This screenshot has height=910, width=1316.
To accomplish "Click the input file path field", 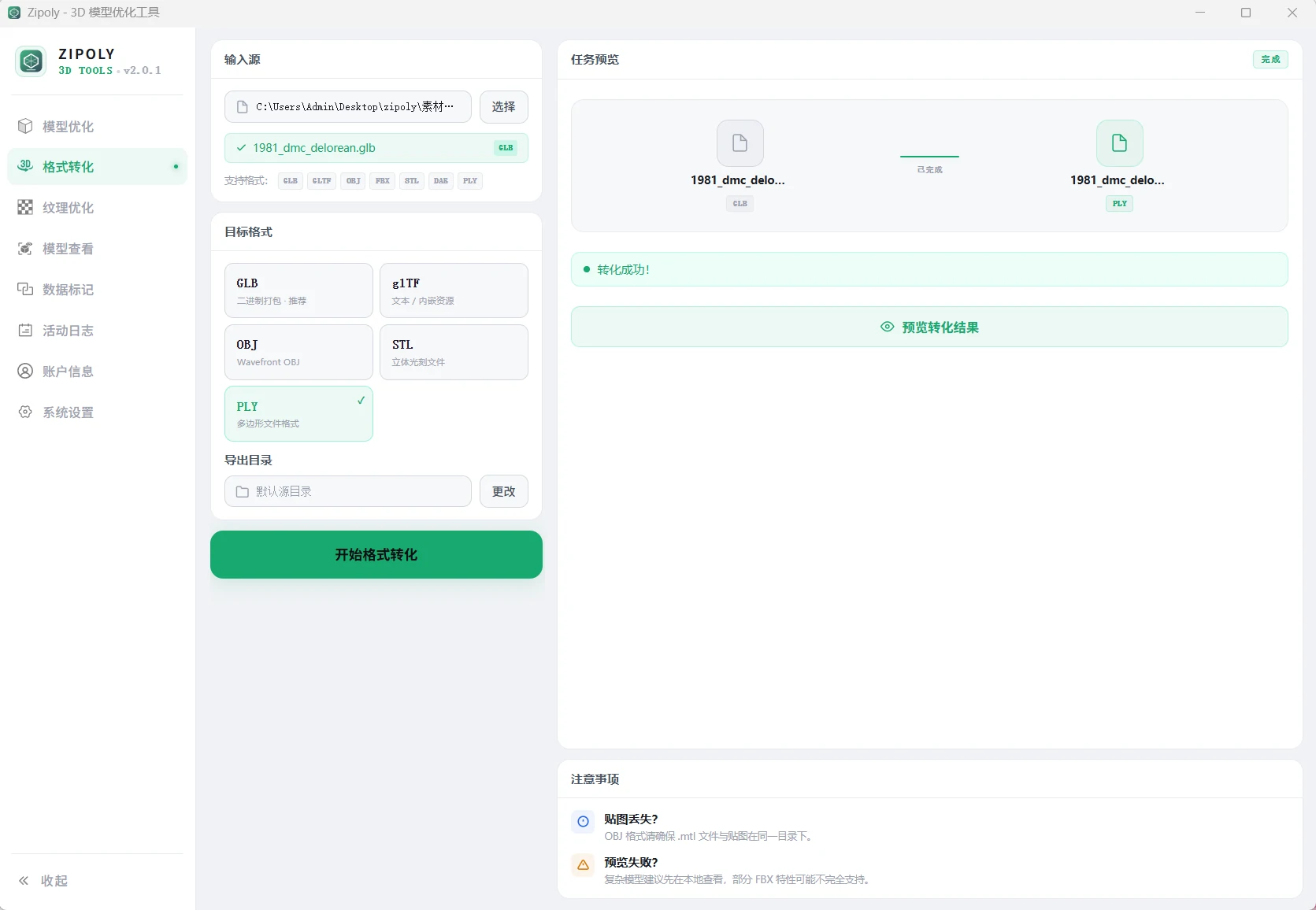I will tap(348, 107).
